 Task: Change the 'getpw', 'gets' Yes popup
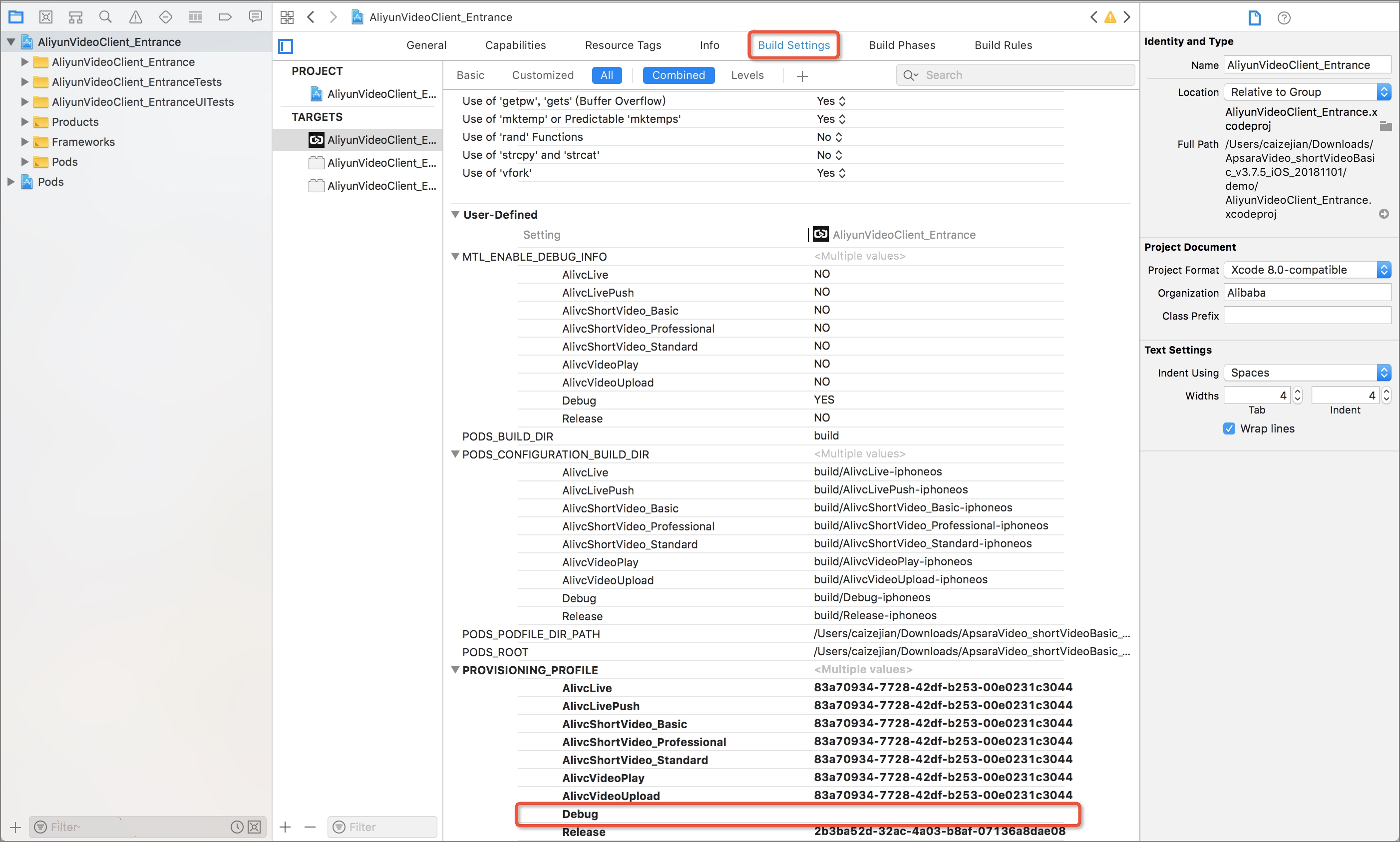click(831, 101)
